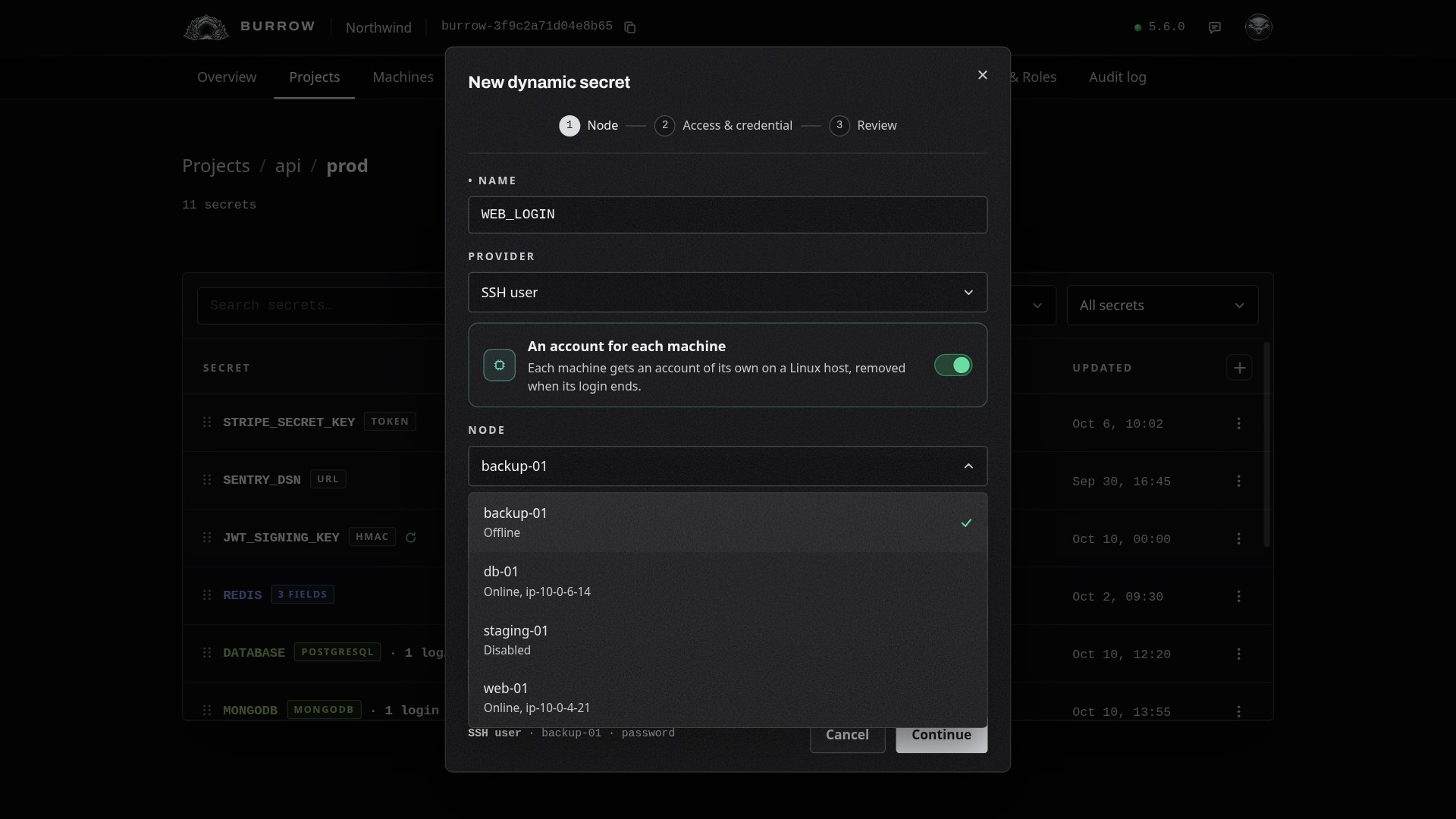Jump to step 3 Review
Image resolution: width=1456 pixels, height=819 pixels.
coord(863,126)
